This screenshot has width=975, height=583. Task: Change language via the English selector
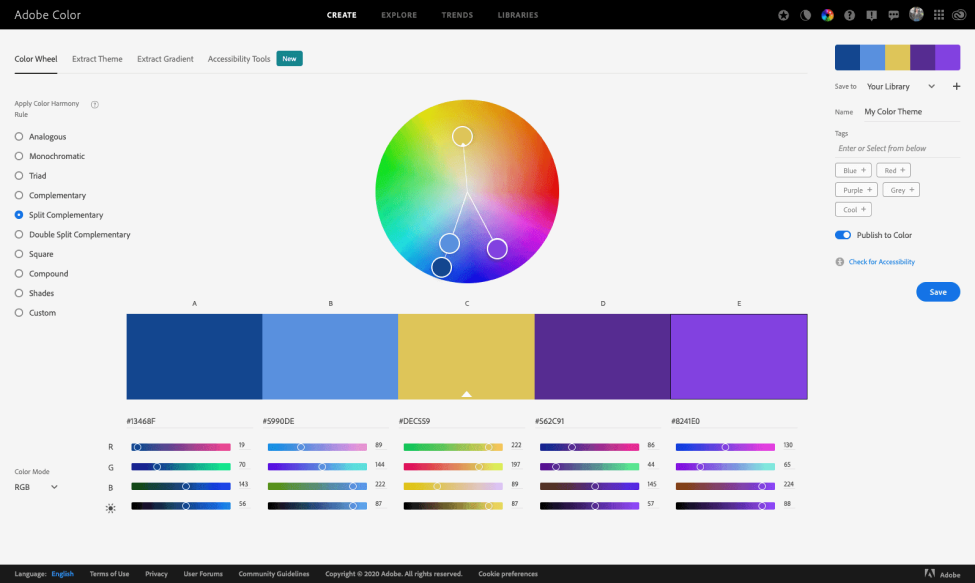[62, 574]
